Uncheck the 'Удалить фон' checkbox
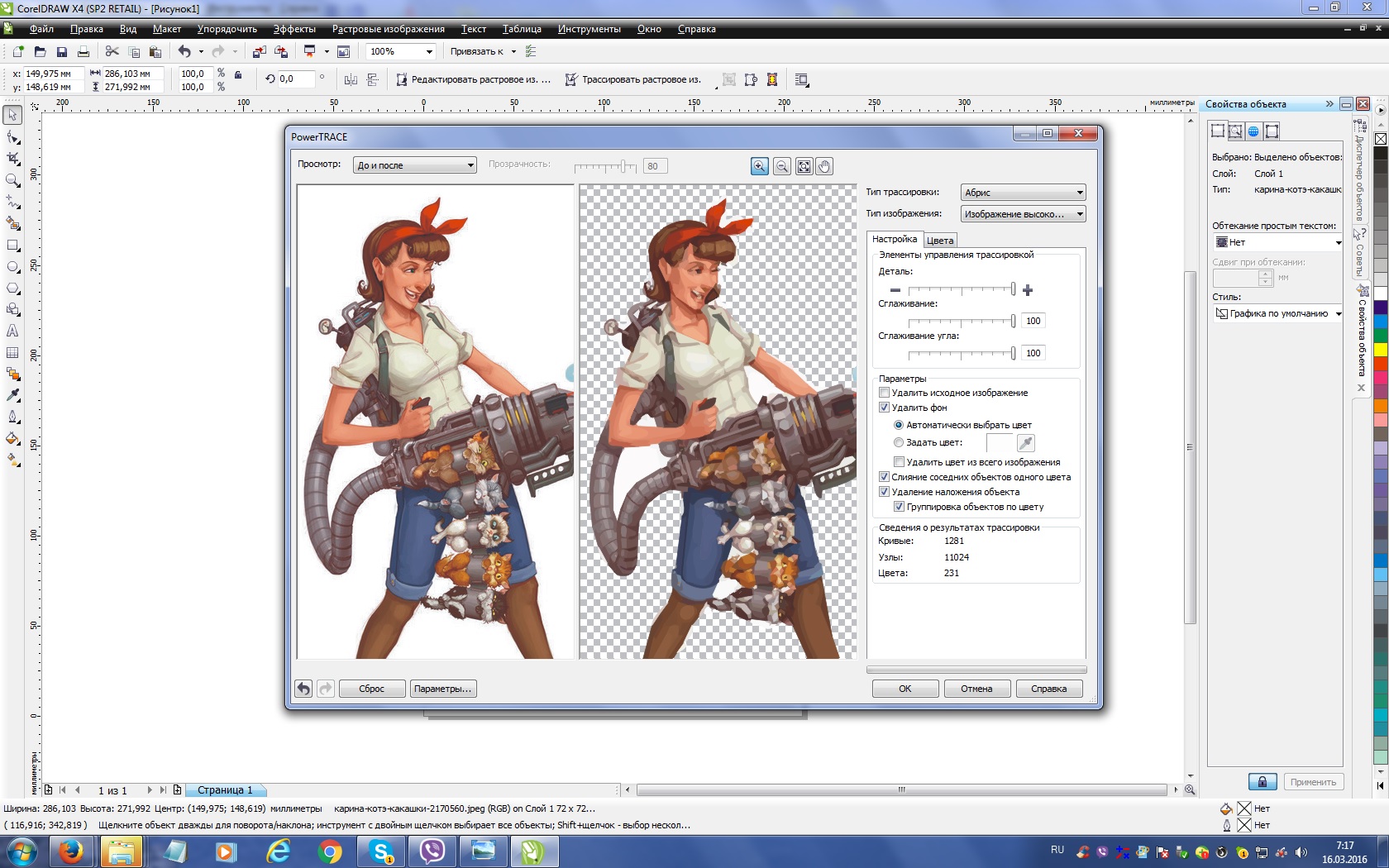 click(884, 408)
